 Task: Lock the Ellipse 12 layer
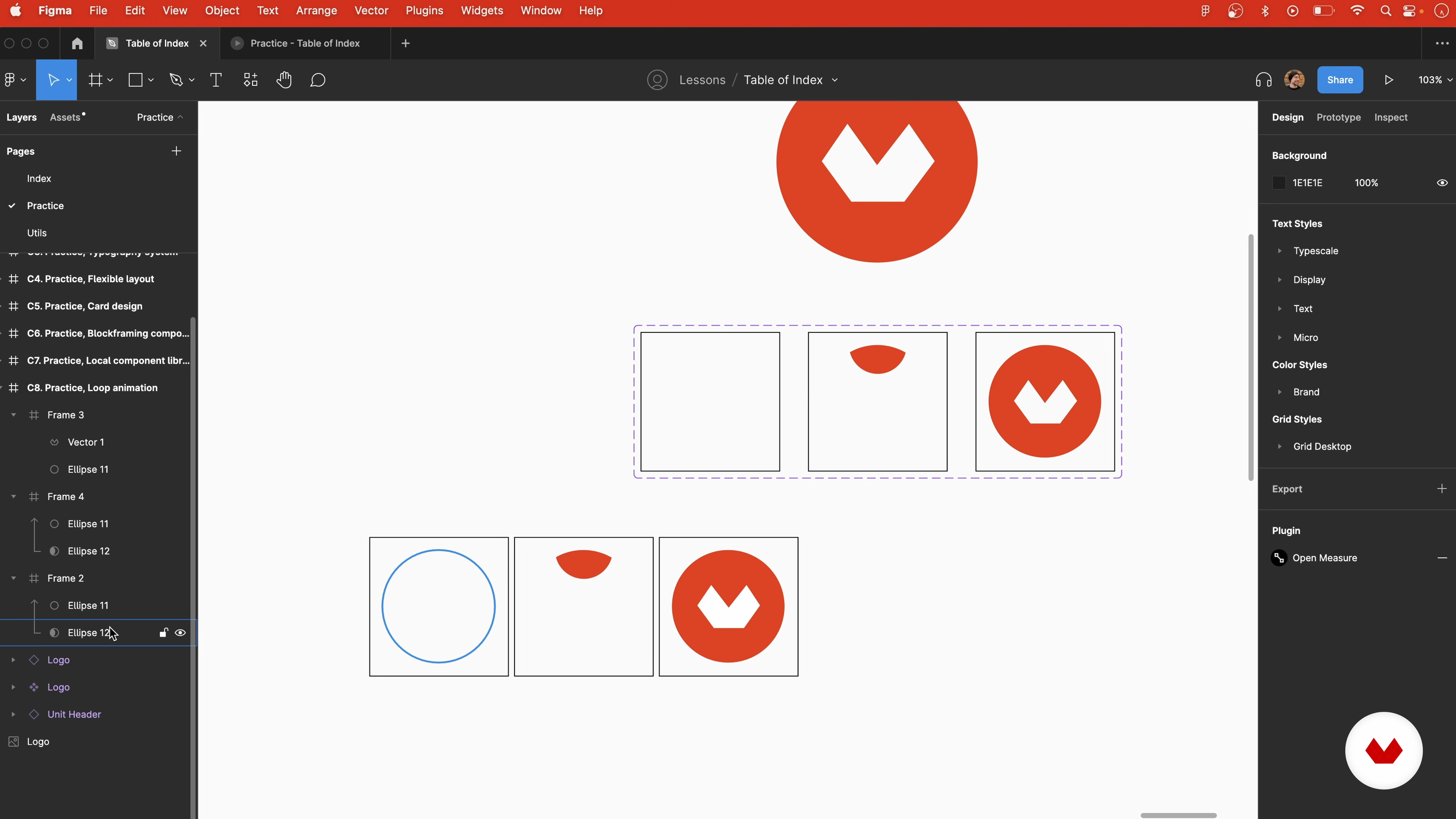point(163,632)
